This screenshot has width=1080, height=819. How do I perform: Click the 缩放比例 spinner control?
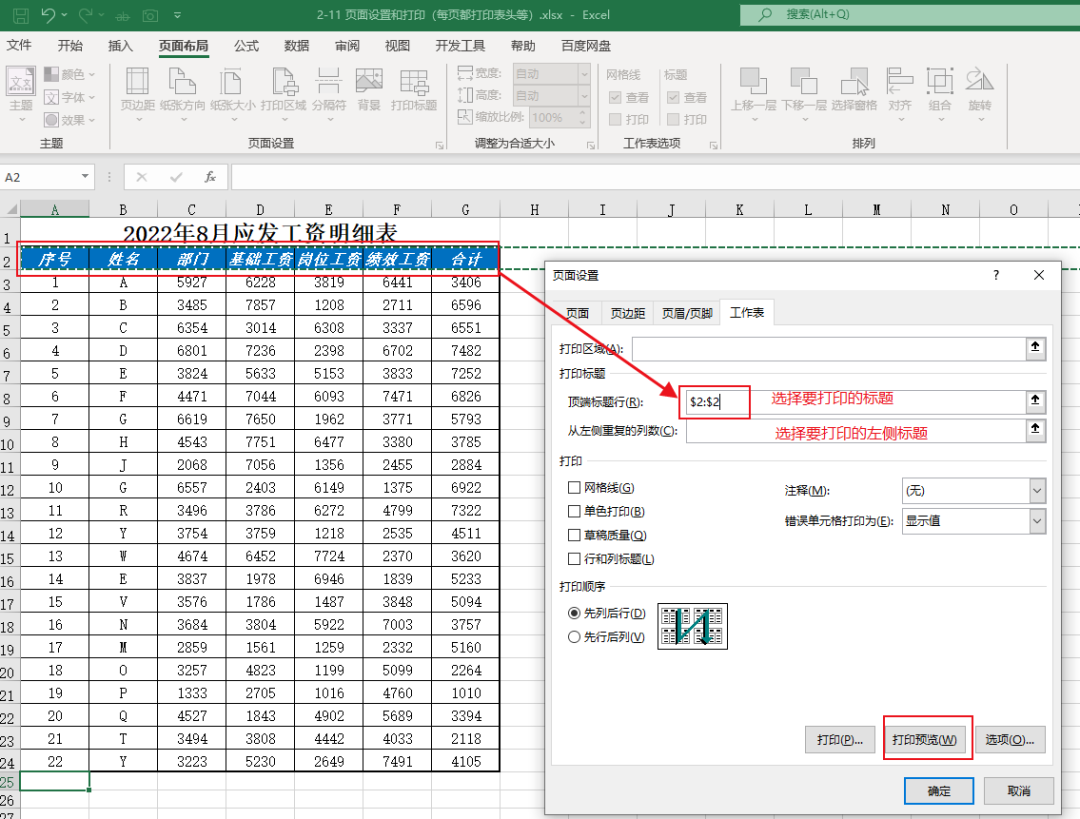[x=583, y=117]
